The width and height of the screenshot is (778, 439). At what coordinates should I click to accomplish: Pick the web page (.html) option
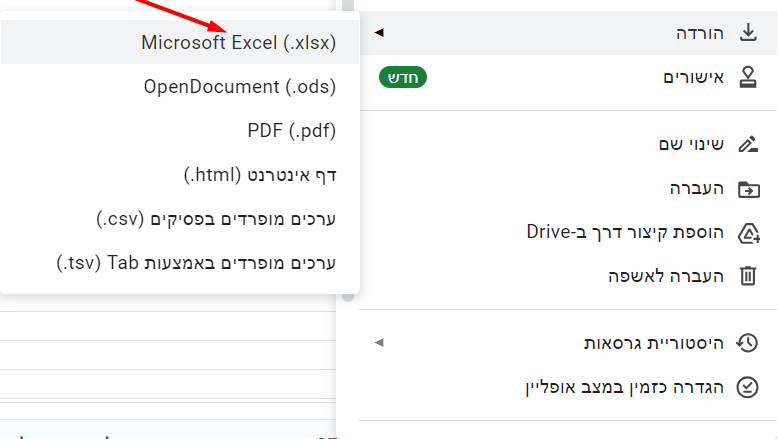(x=260, y=174)
